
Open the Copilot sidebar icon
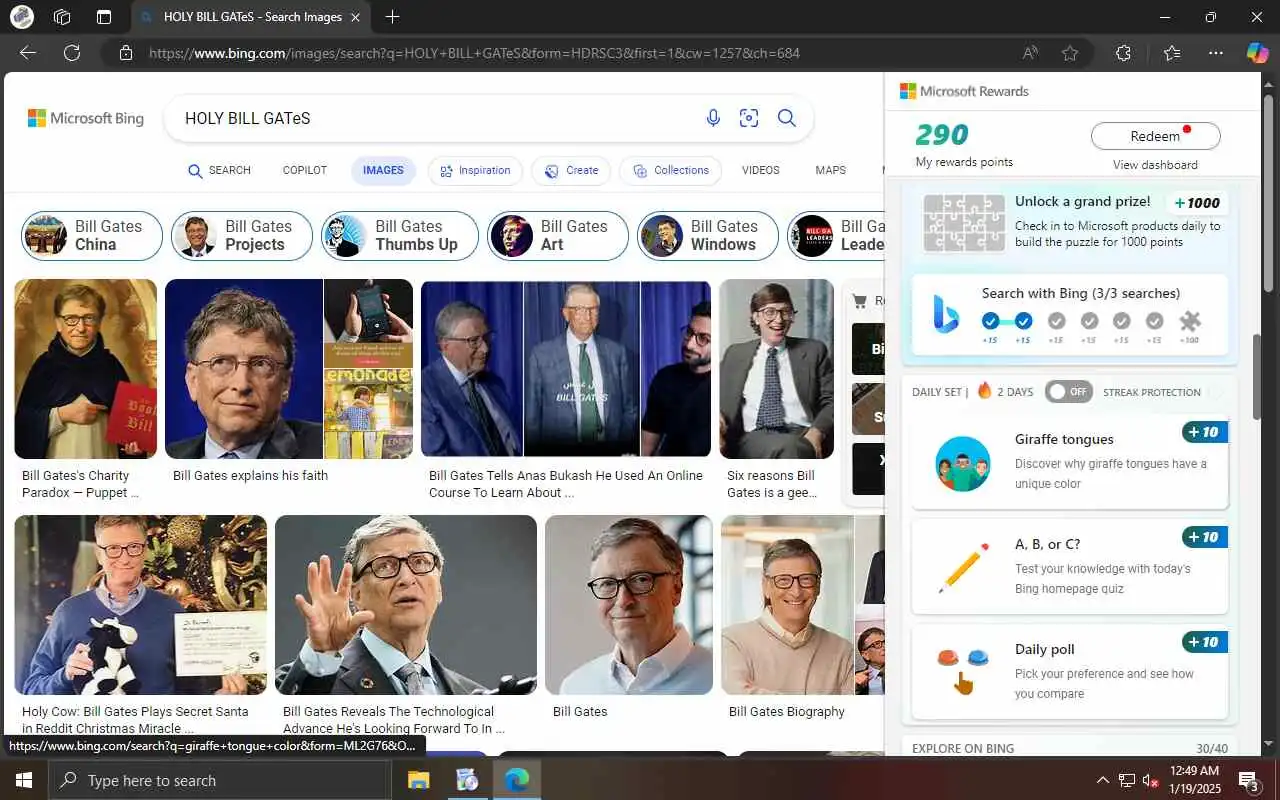click(1257, 53)
